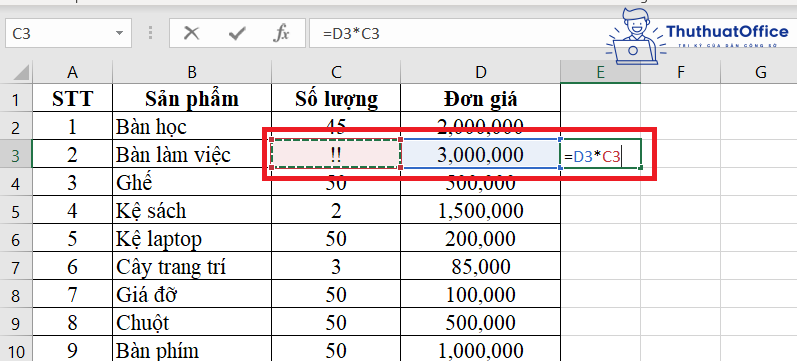Screen dimensions: 797x361
Task: Select row 7 header
Action: [16, 265]
